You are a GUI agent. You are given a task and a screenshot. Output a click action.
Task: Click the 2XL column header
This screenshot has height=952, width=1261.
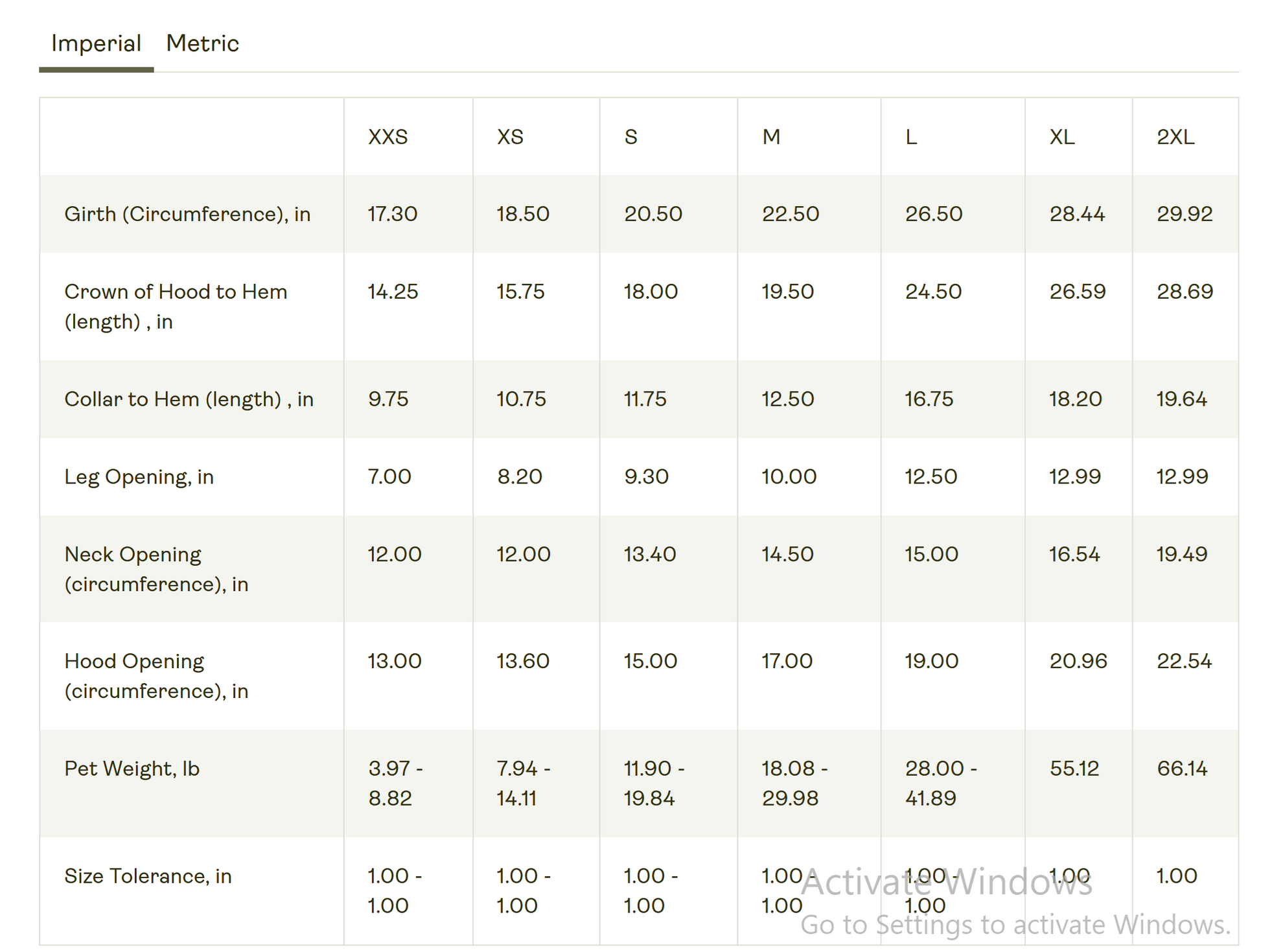tap(1175, 137)
